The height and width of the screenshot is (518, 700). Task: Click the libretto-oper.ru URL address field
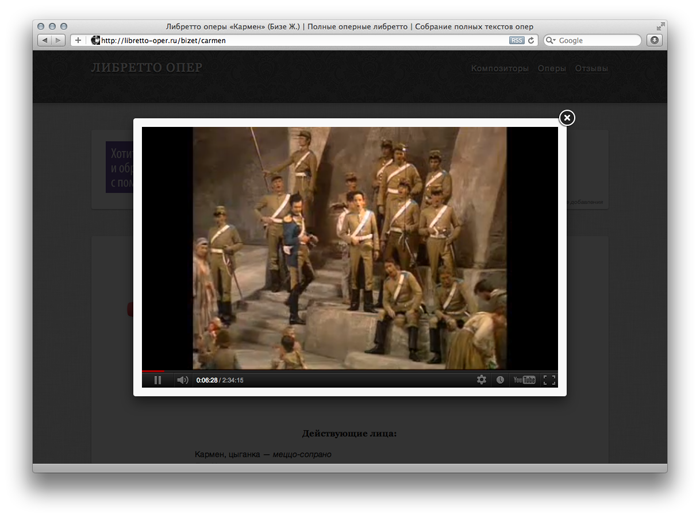click(300, 40)
